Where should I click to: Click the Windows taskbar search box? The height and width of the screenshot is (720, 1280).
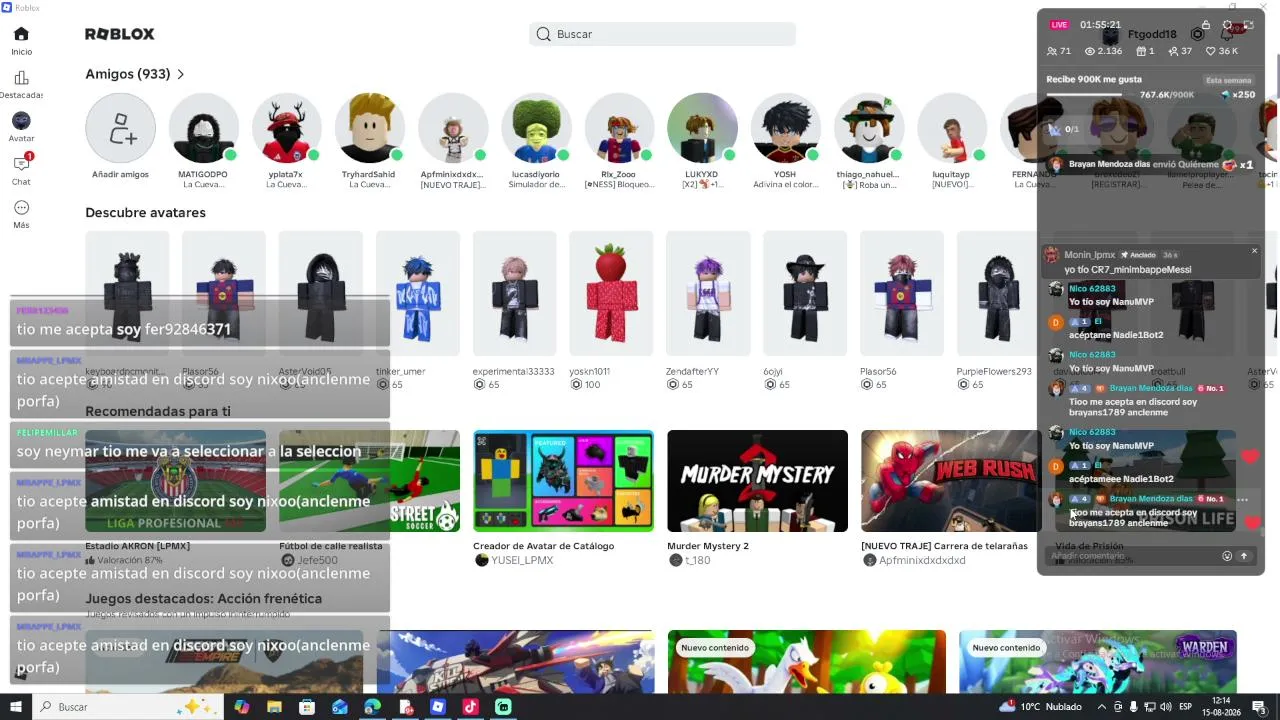coord(130,707)
